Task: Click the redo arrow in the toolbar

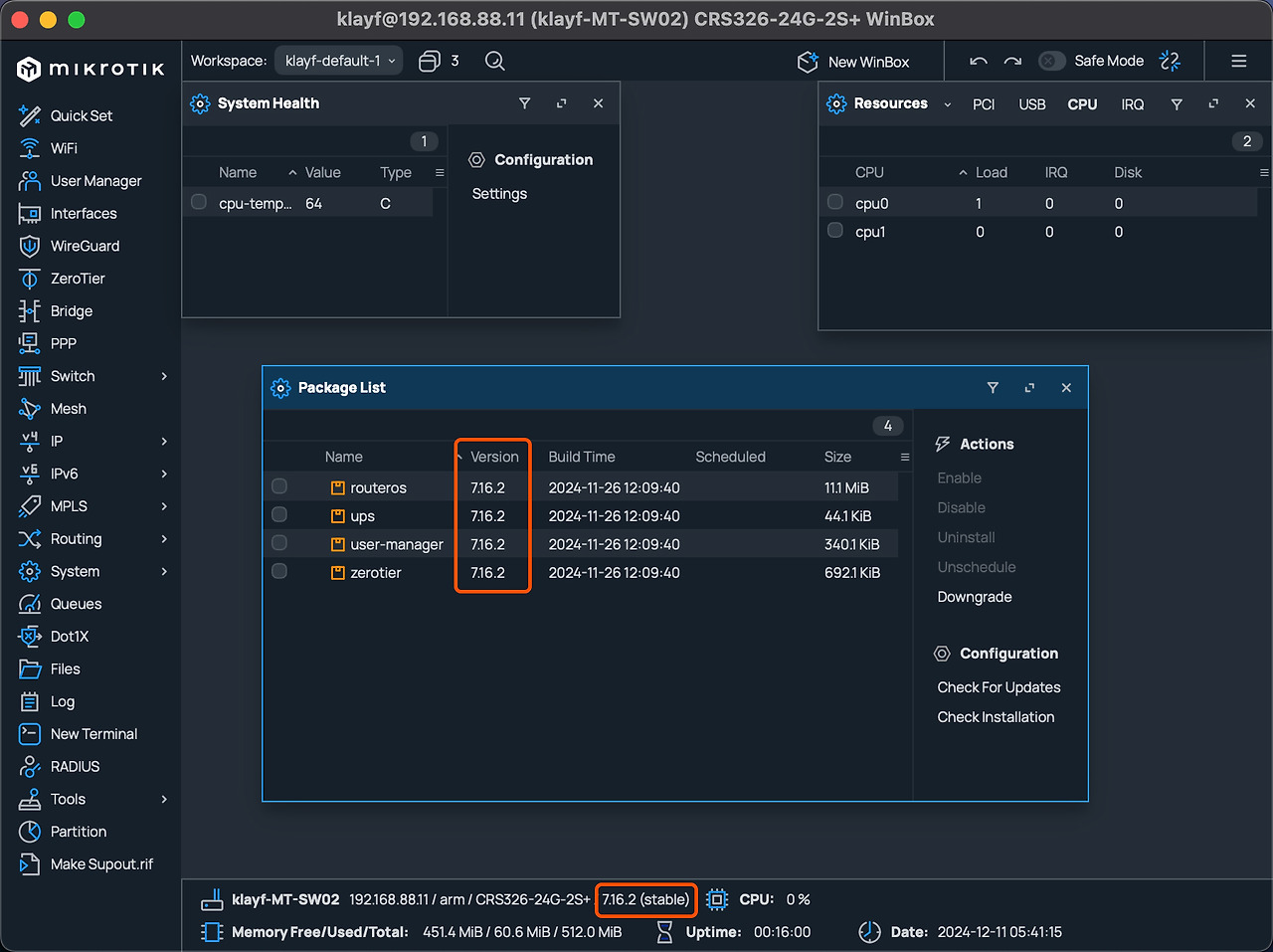Action: (1012, 61)
